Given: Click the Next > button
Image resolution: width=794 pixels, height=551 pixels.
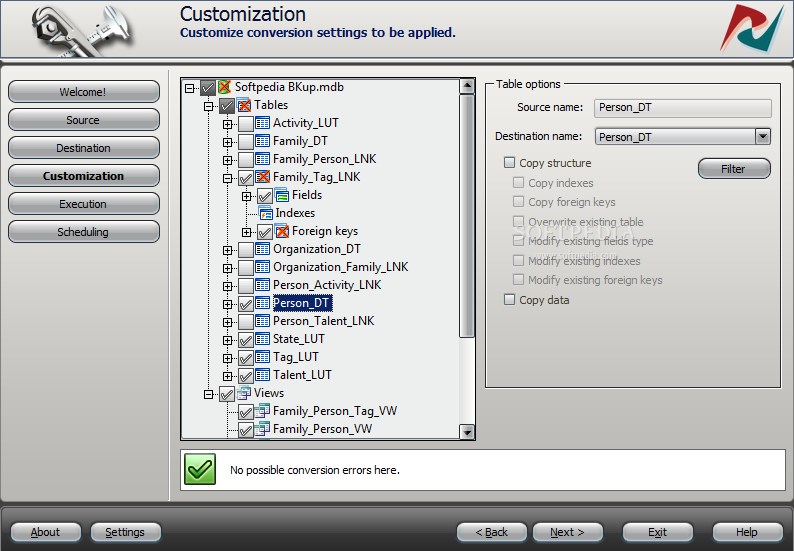Looking at the screenshot, I should point(568,532).
